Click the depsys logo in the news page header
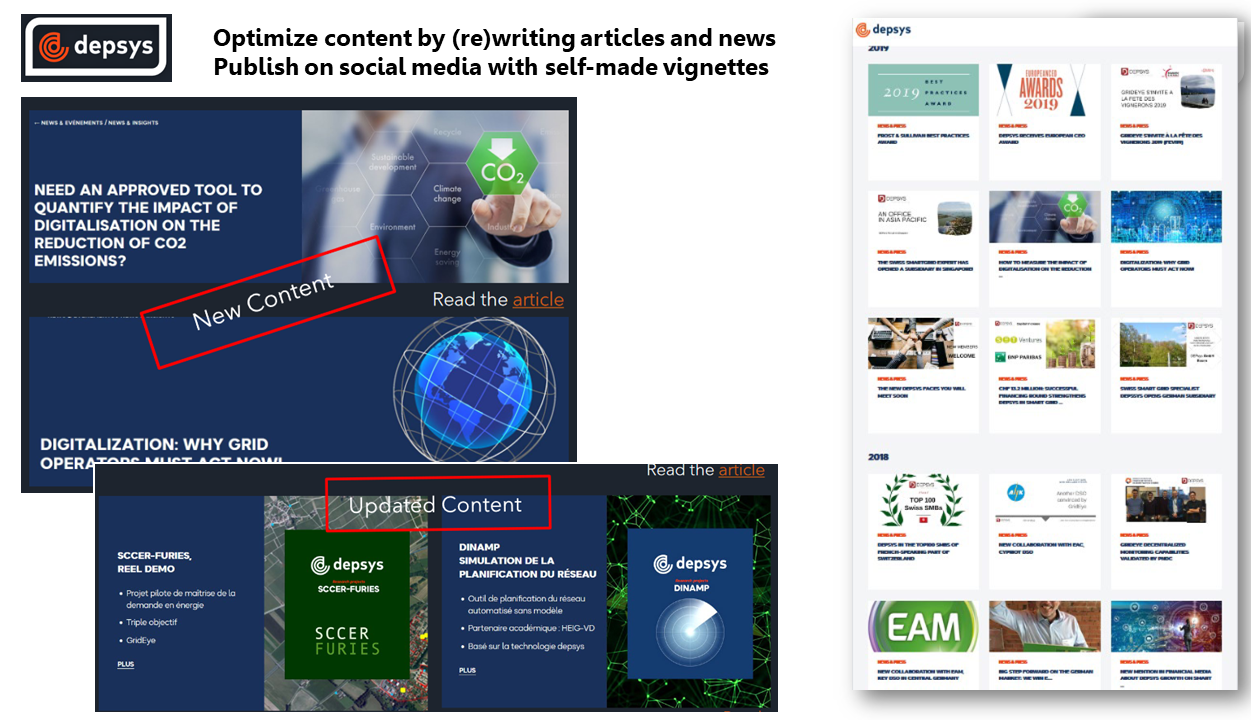1251x720 pixels. coord(883,30)
